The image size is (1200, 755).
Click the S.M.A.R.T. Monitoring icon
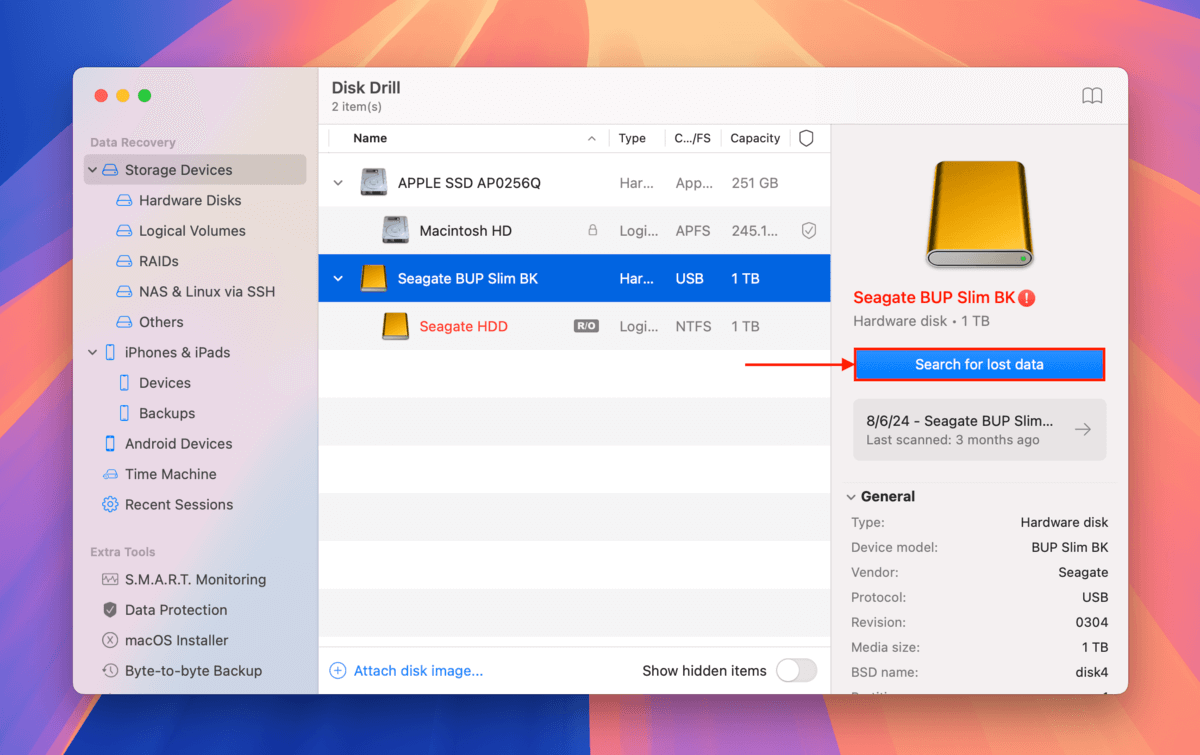click(110, 580)
